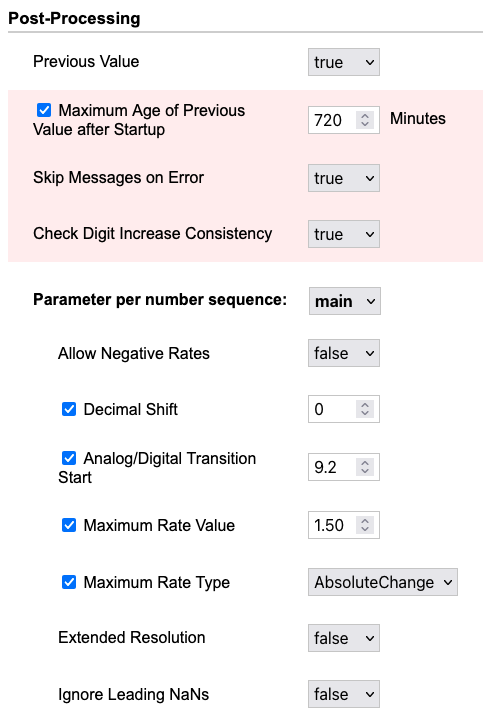Decrease Decimal Shift with stepper down arrow
The width and height of the screenshot is (483, 724).
point(365,413)
